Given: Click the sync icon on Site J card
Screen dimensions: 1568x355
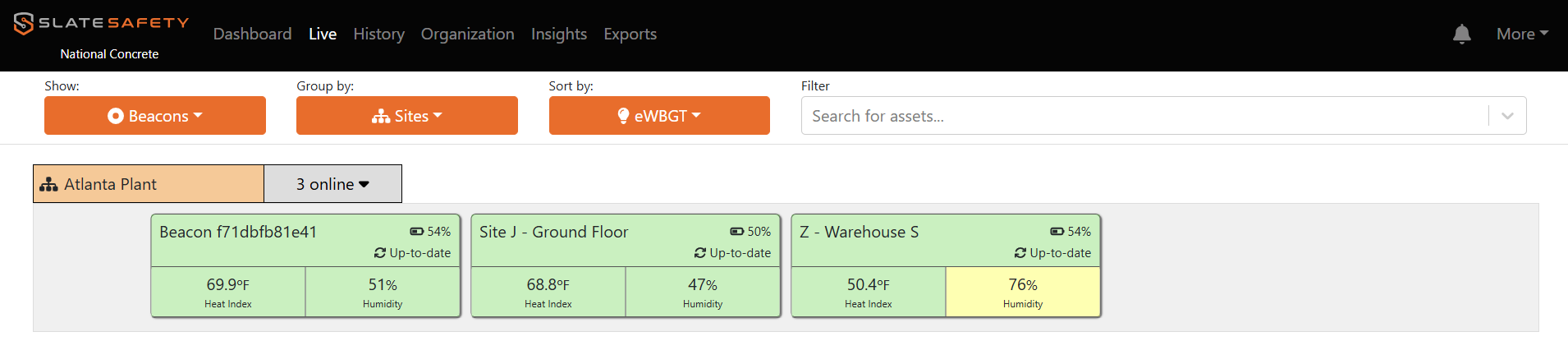Looking at the screenshot, I should (x=700, y=253).
